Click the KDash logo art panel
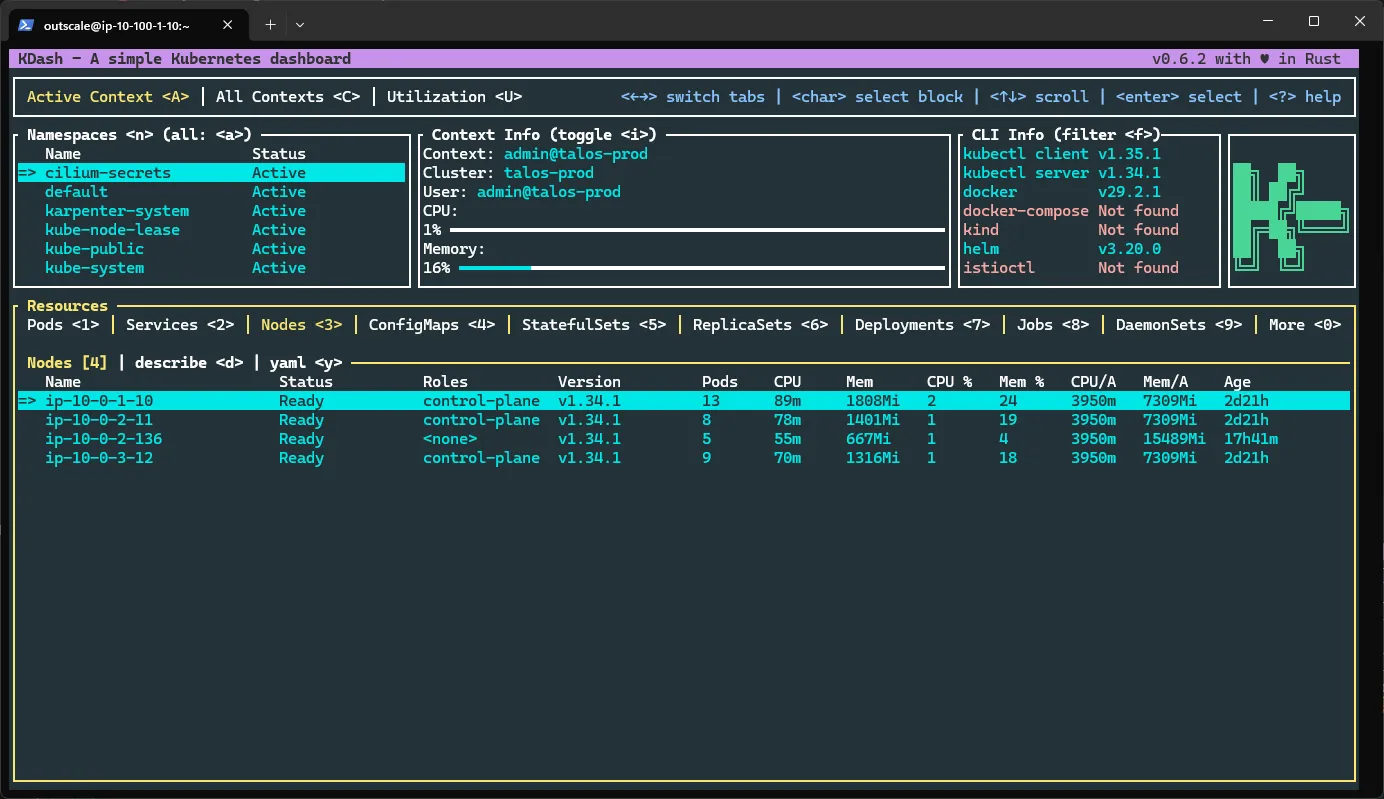This screenshot has width=1384, height=799. pyautogui.click(x=1291, y=210)
